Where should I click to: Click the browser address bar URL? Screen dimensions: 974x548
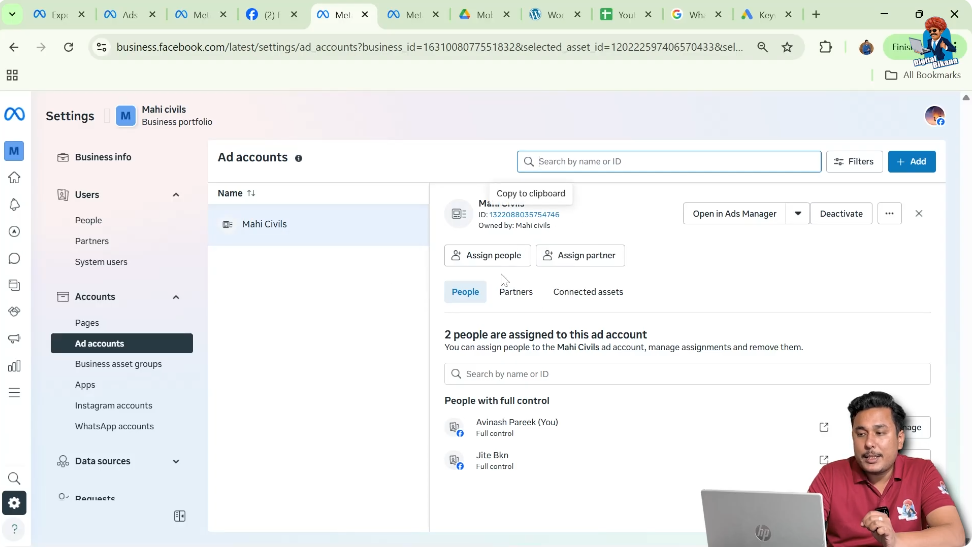click(429, 47)
